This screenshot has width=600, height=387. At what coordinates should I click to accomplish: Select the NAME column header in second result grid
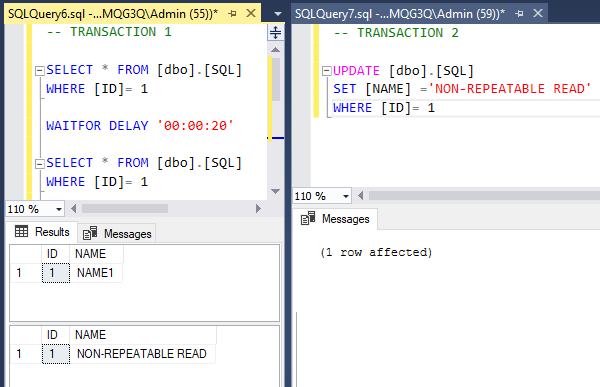[x=143, y=335]
